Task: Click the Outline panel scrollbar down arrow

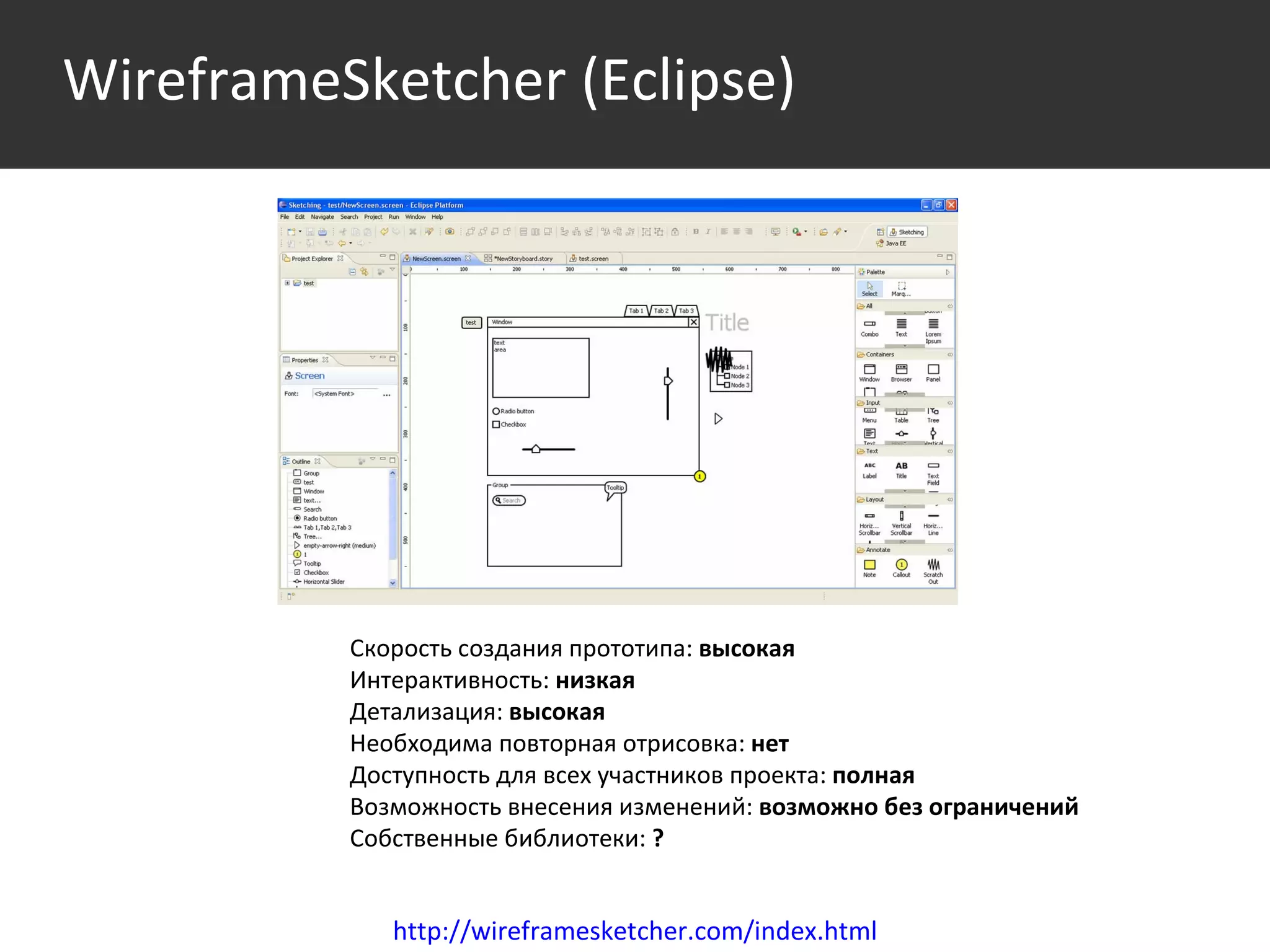Action: click(393, 583)
